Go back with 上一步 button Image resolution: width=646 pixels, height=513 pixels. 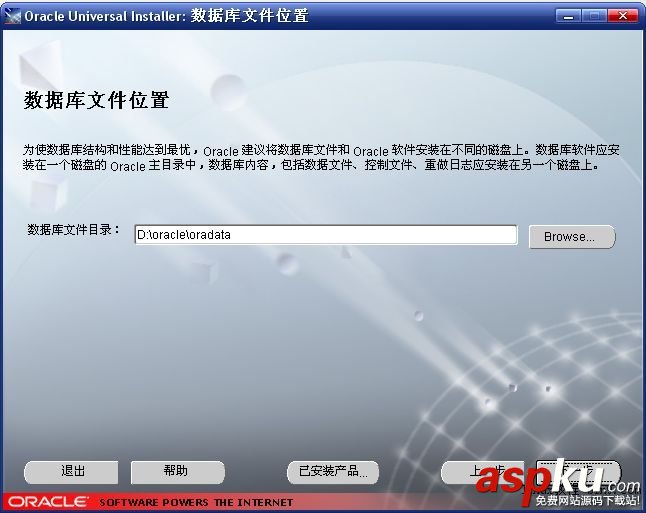[482, 472]
